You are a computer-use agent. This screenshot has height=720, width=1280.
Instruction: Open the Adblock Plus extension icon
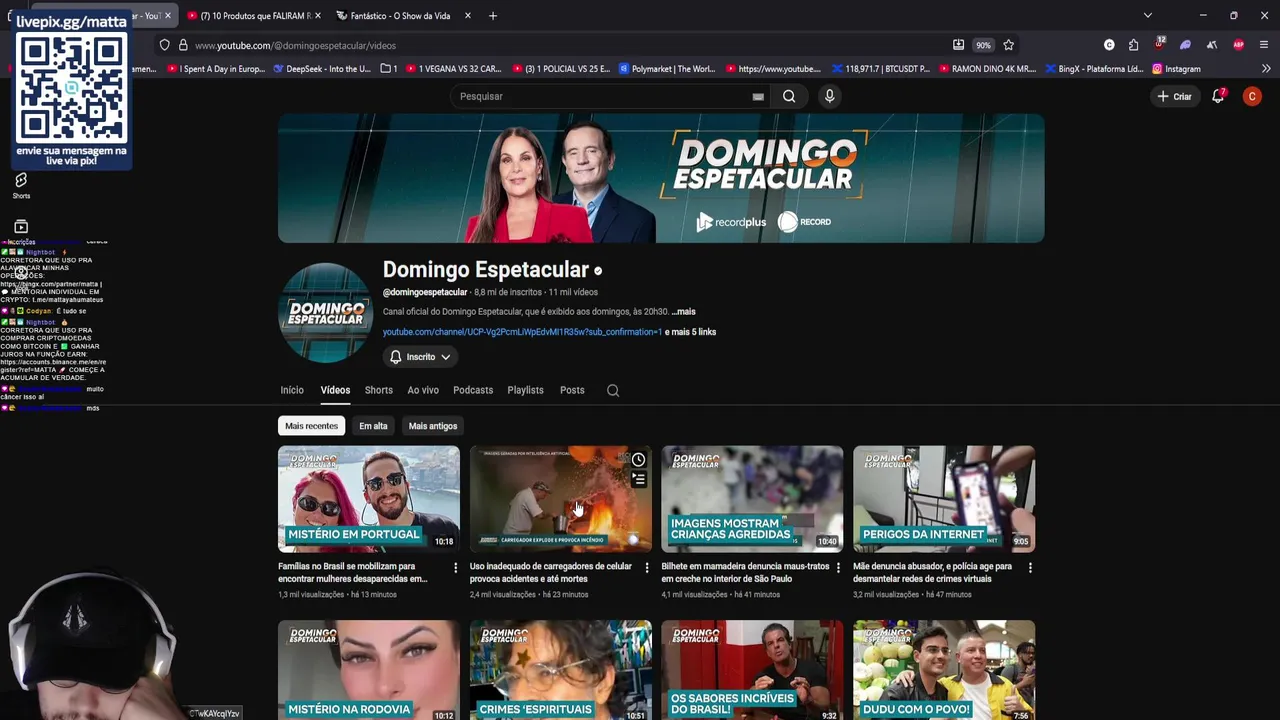[x=1238, y=45]
